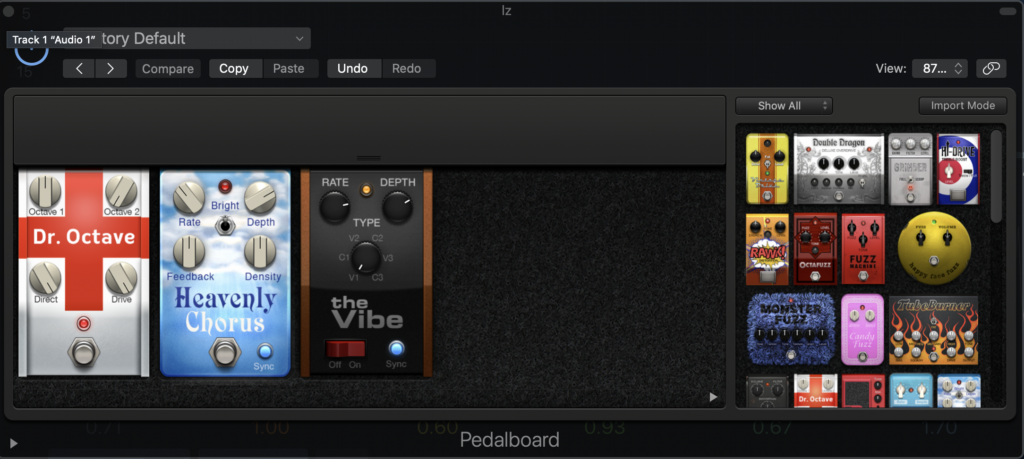Click the routing area handle

[368, 158]
